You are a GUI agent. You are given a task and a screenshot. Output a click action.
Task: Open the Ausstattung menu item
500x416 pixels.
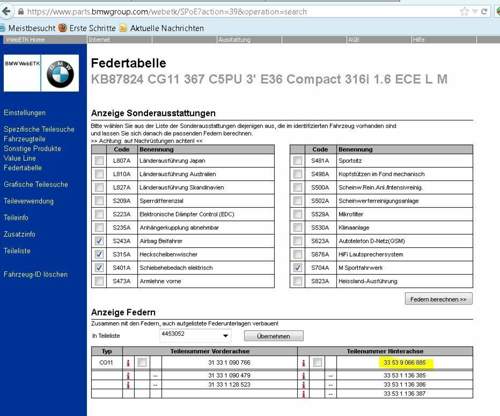tap(234, 40)
